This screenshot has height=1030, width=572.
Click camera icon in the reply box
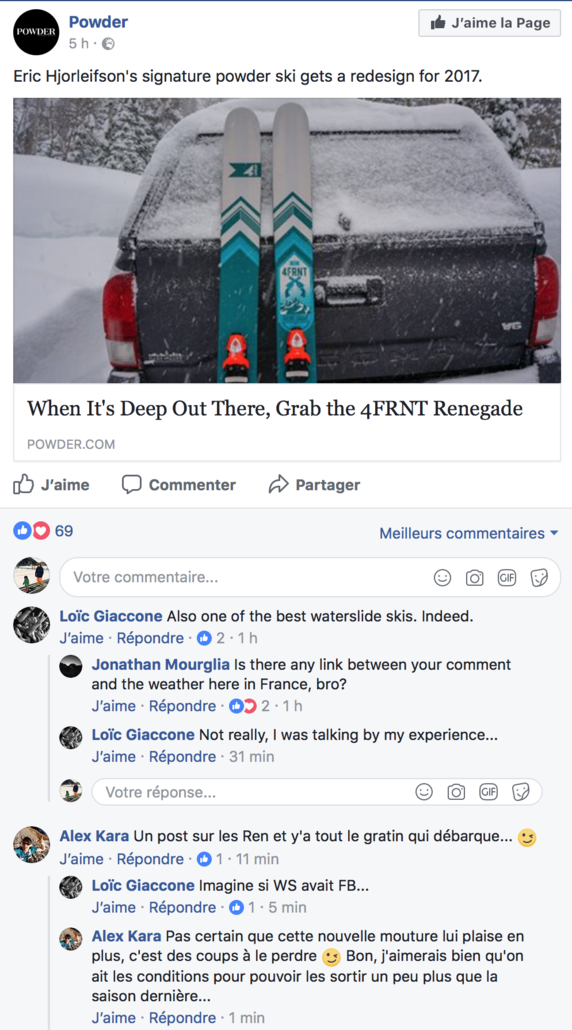point(456,792)
